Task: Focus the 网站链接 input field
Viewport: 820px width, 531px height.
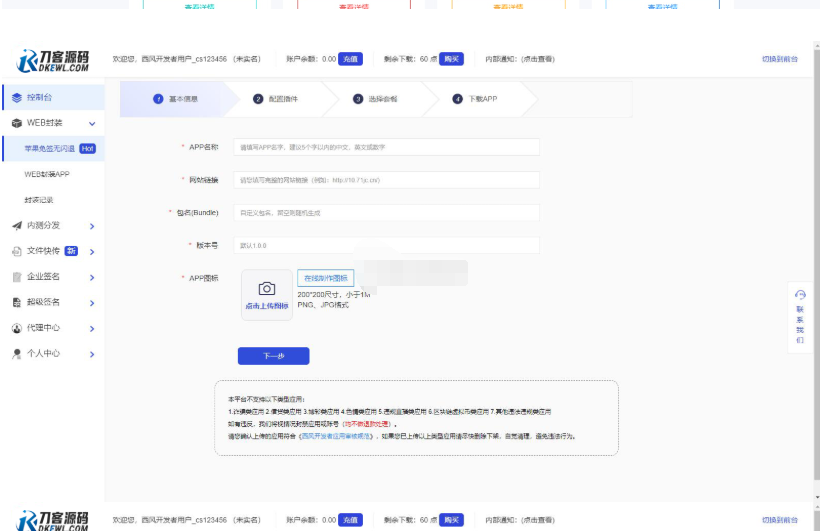Action: (386, 180)
